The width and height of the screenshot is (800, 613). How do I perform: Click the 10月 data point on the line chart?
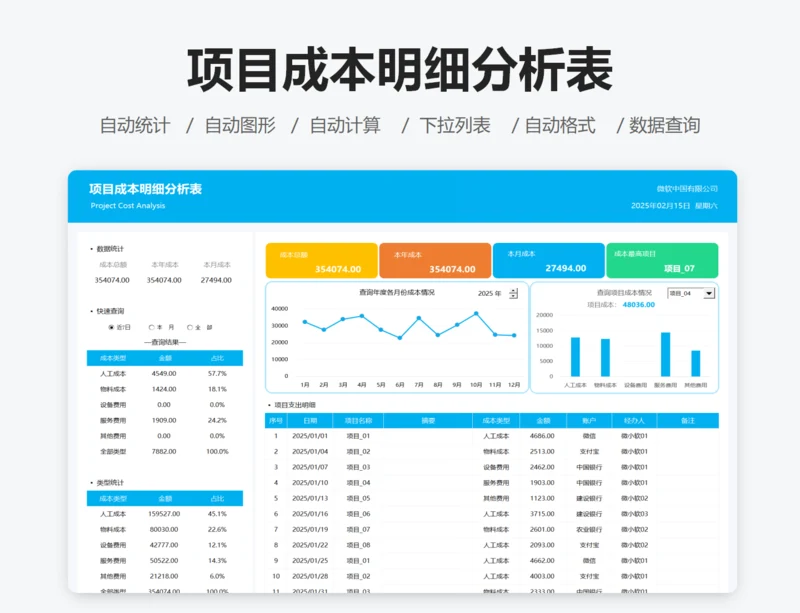[x=476, y=313]
